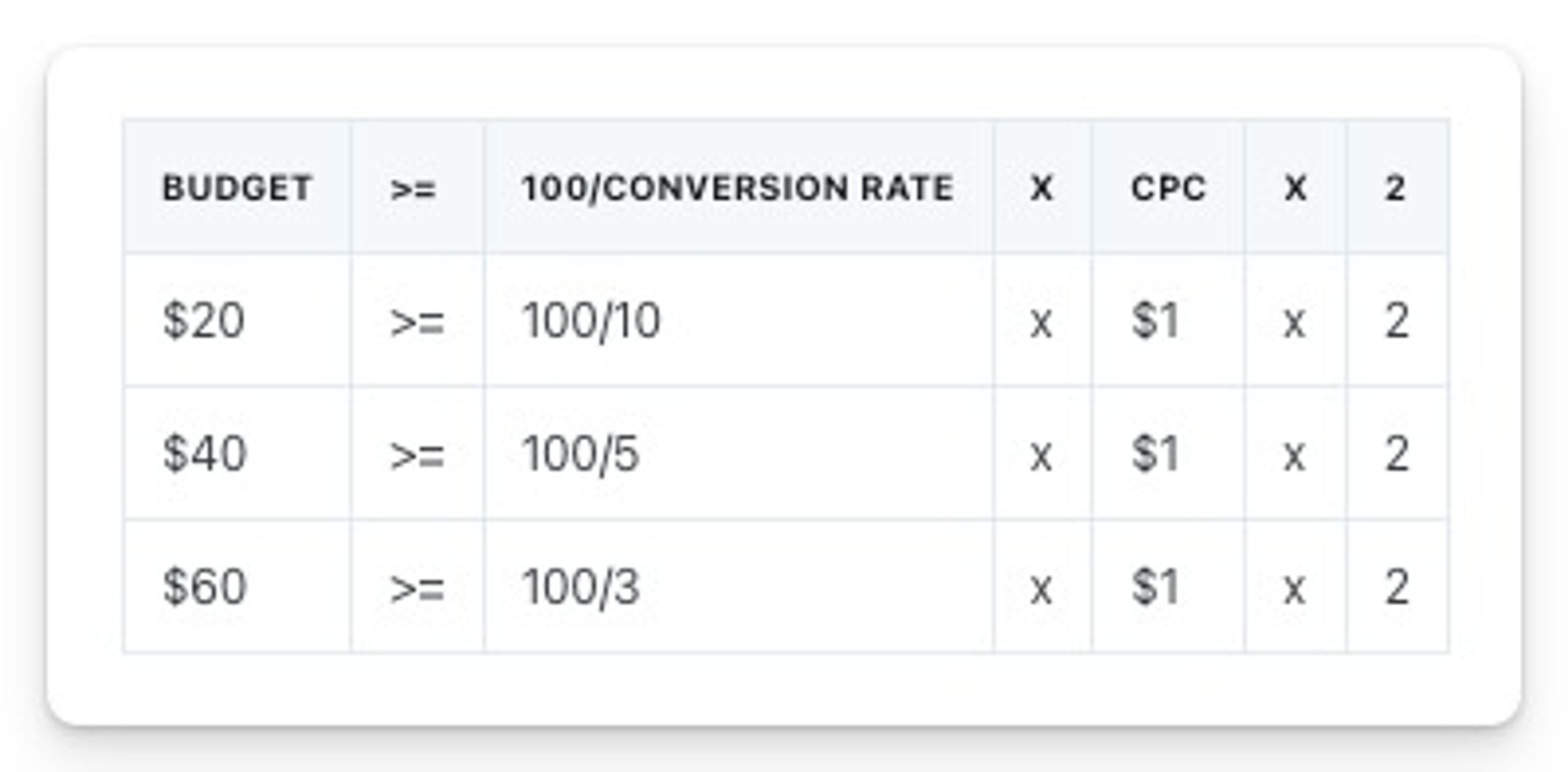Screen dimensions: 1568x772
Task: Click the BUDGET column header
Action: (237, 188)
